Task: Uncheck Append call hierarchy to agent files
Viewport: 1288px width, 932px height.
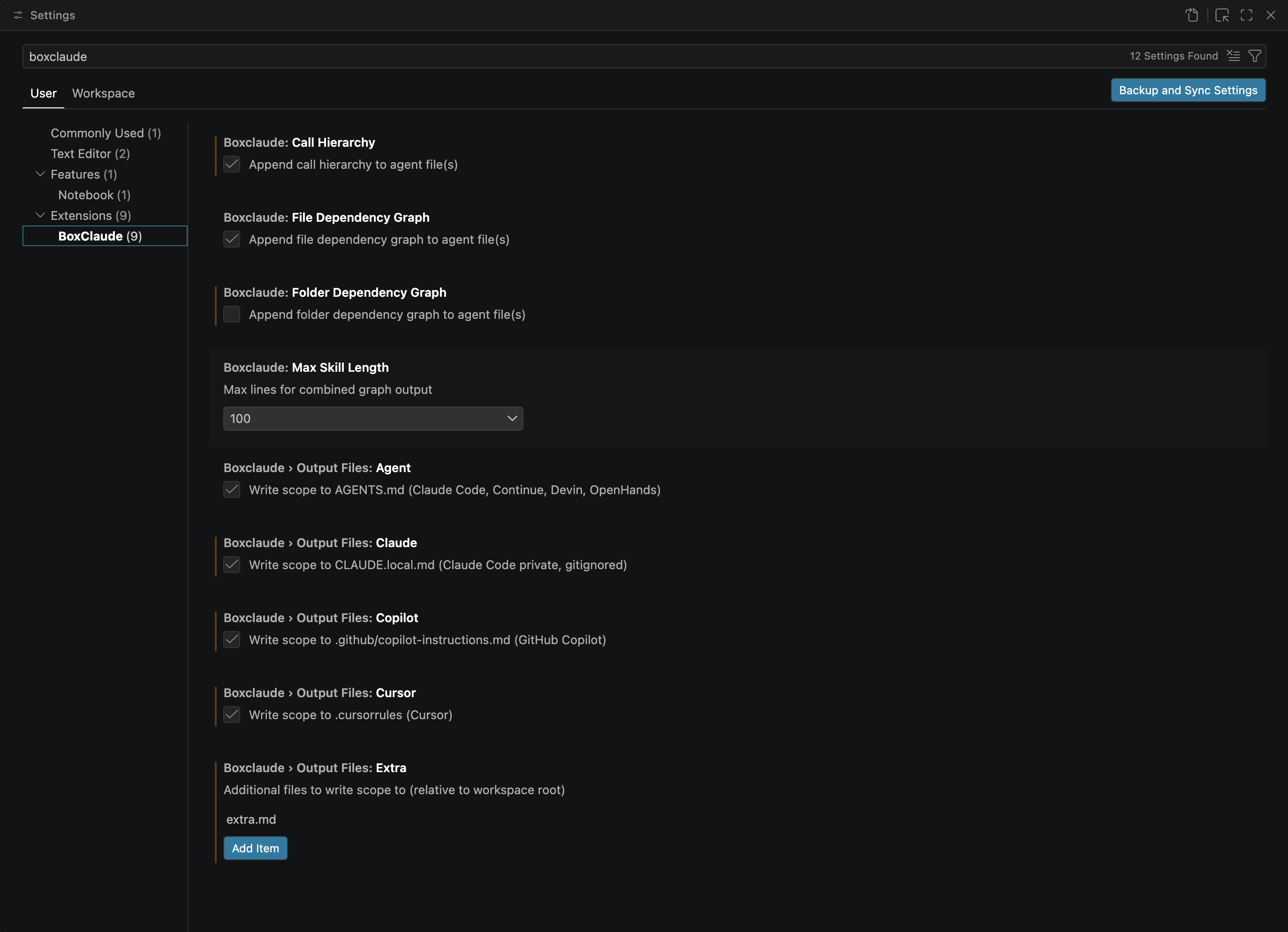Action: click(232, 165)
